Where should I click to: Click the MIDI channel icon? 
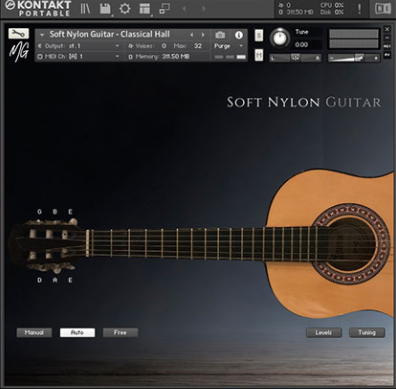point(40,57)
